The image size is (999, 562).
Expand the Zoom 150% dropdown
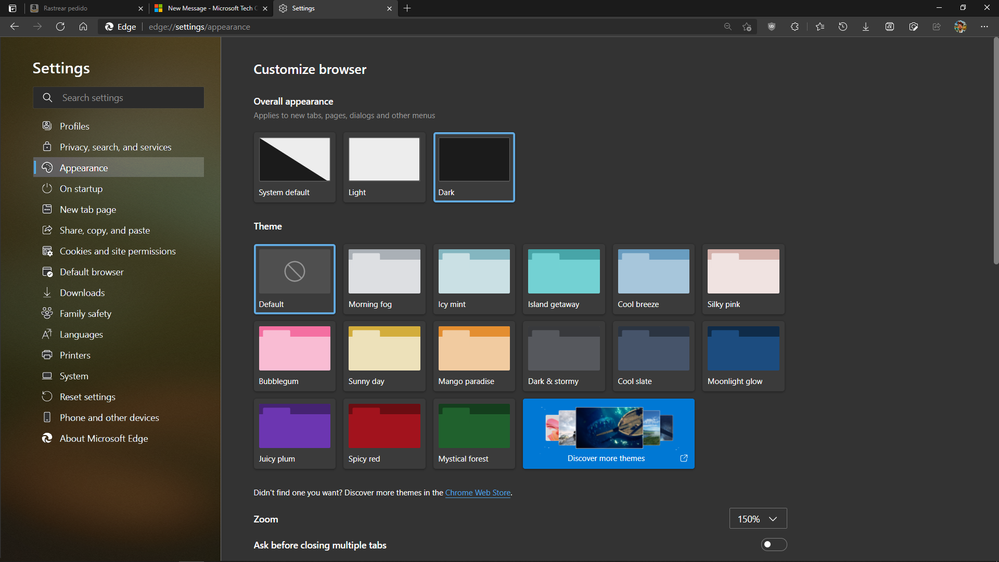pyautogui.click(x=758, y=519)
